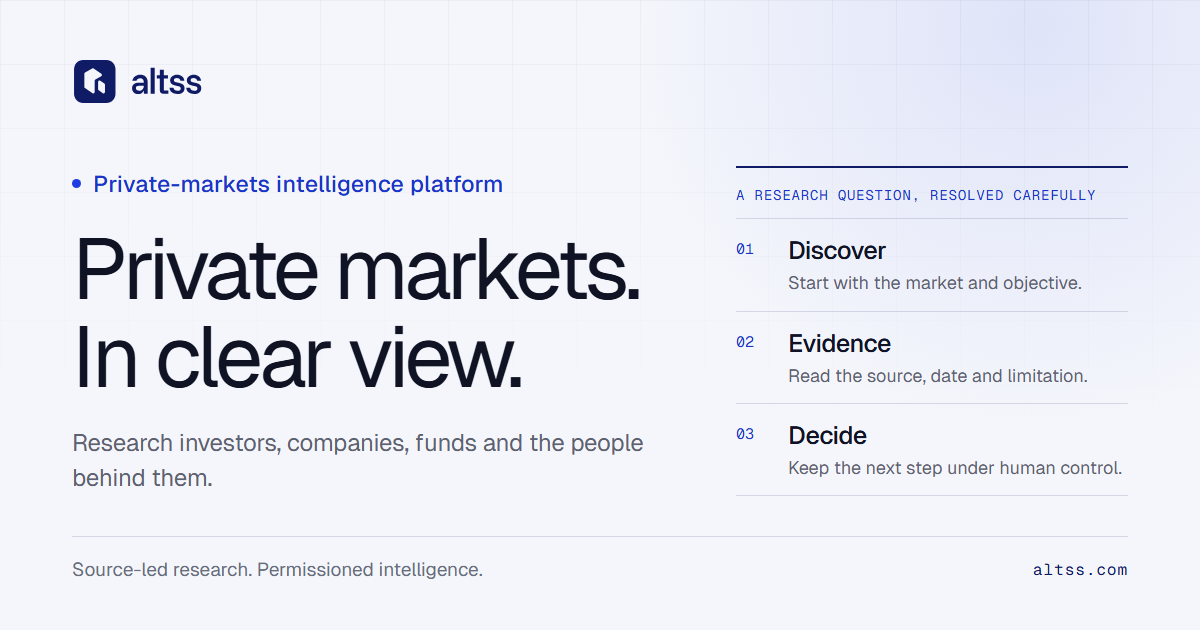The height and width of the screenshot is (630, 1200).
Task: Click "Keep the next step under human control"
Action: (x=955, y=468)
